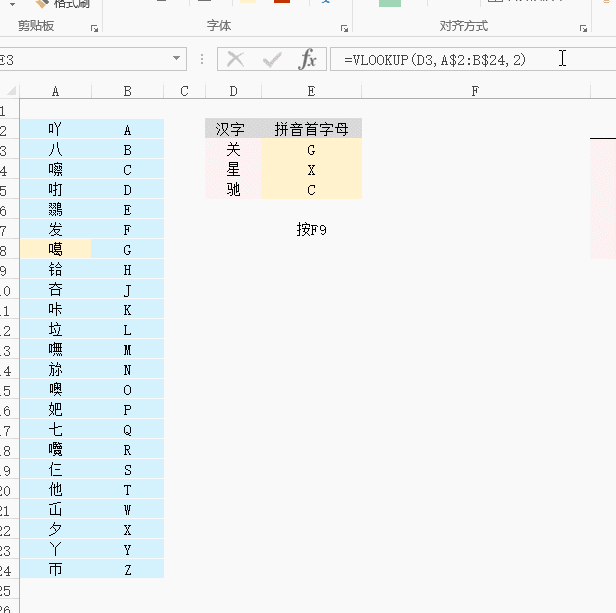Open the 对齐方式 alignment dialog launcher
This screenshot has height=613, width=616.
[583, 28]
